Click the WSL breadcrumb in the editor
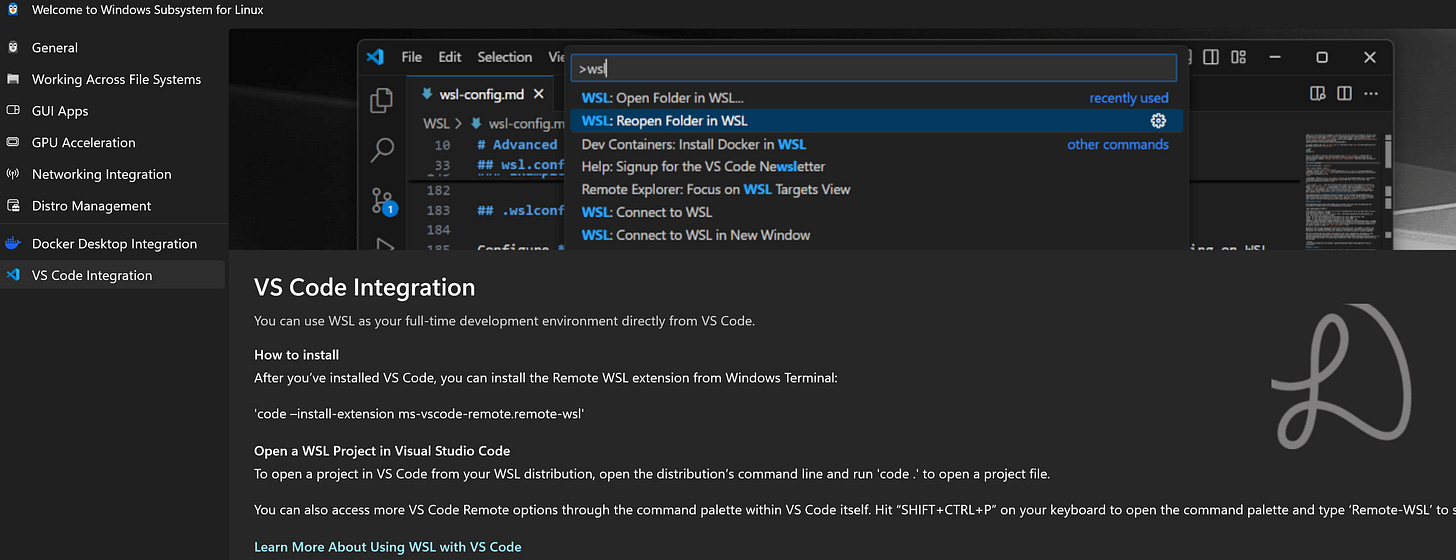Screen dimensions: 1456x560 pos(436,124)
